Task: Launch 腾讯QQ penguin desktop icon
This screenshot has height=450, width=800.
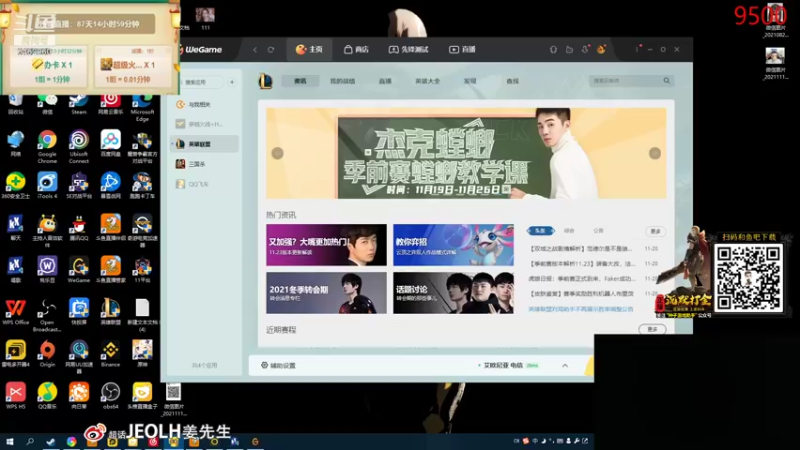Action: tap(79, 228)
